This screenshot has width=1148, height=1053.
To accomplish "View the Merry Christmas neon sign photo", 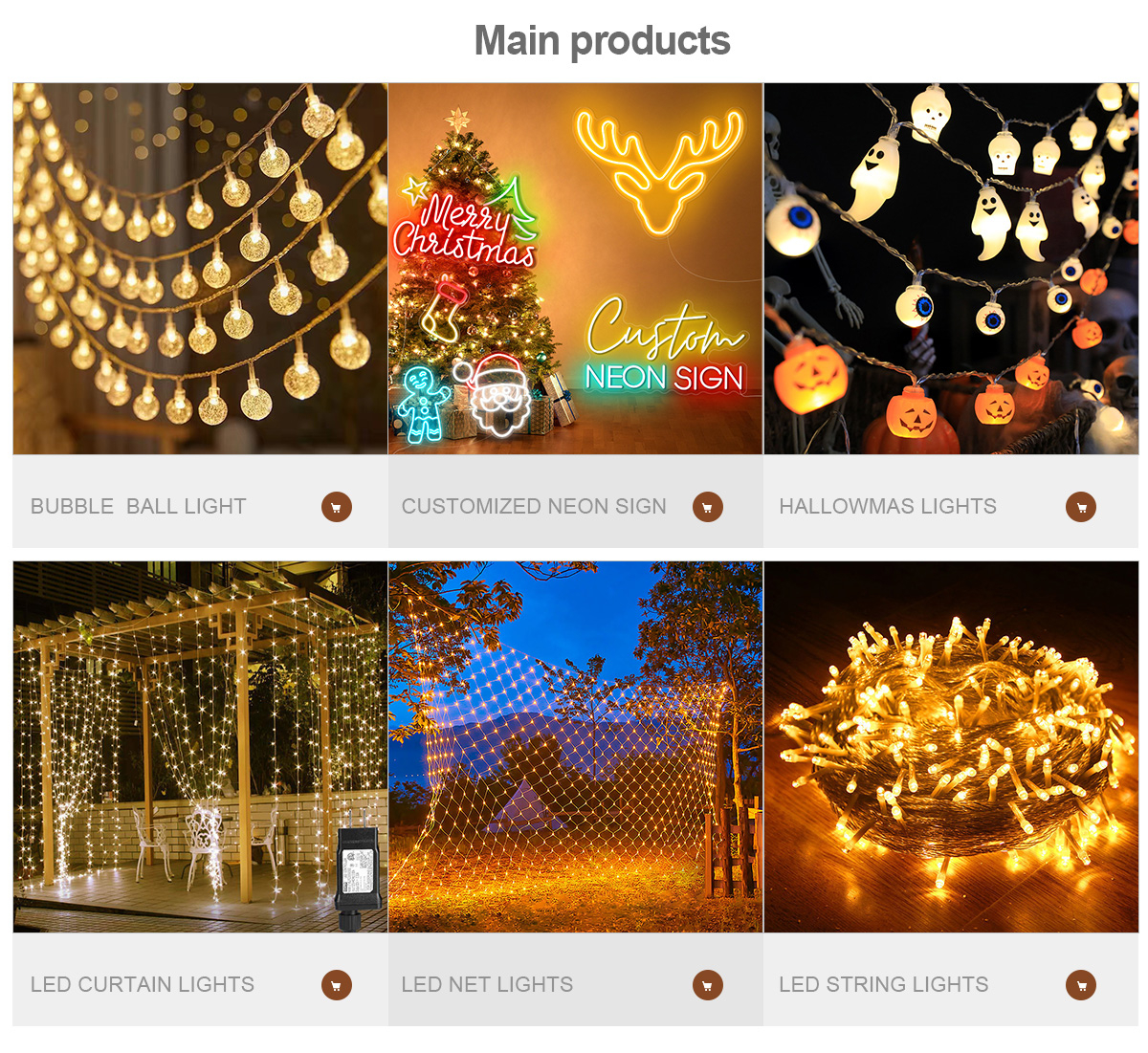I will (x=575, y=269).
